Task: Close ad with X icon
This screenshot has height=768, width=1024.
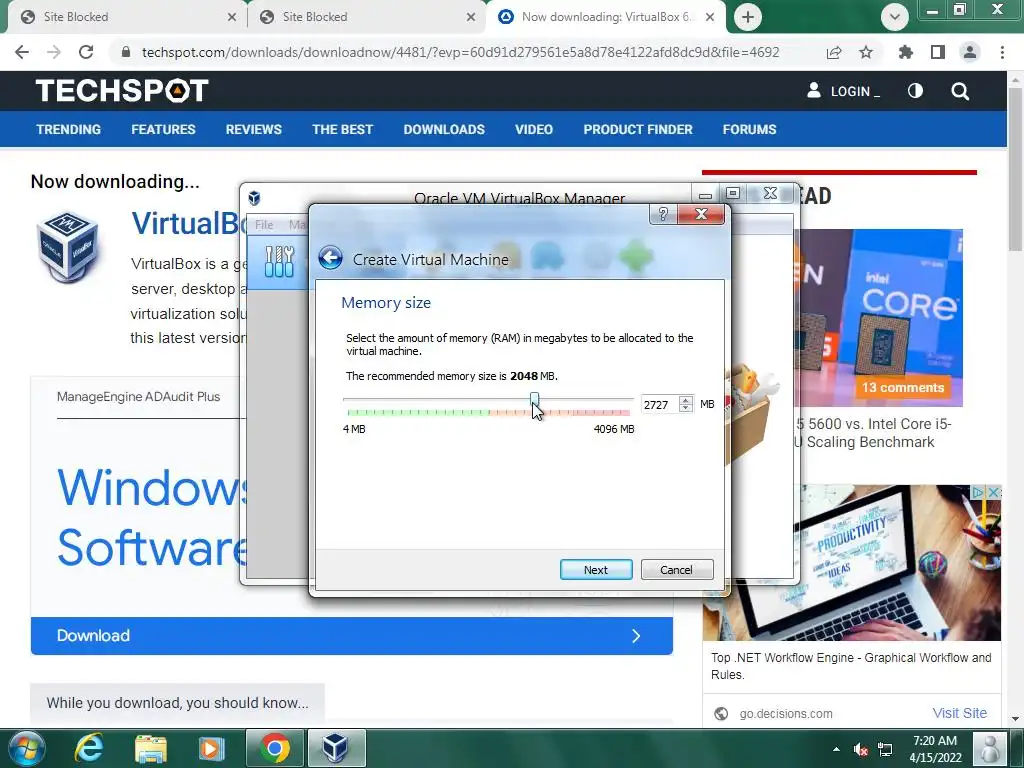Action: click(x=993, y=492)
